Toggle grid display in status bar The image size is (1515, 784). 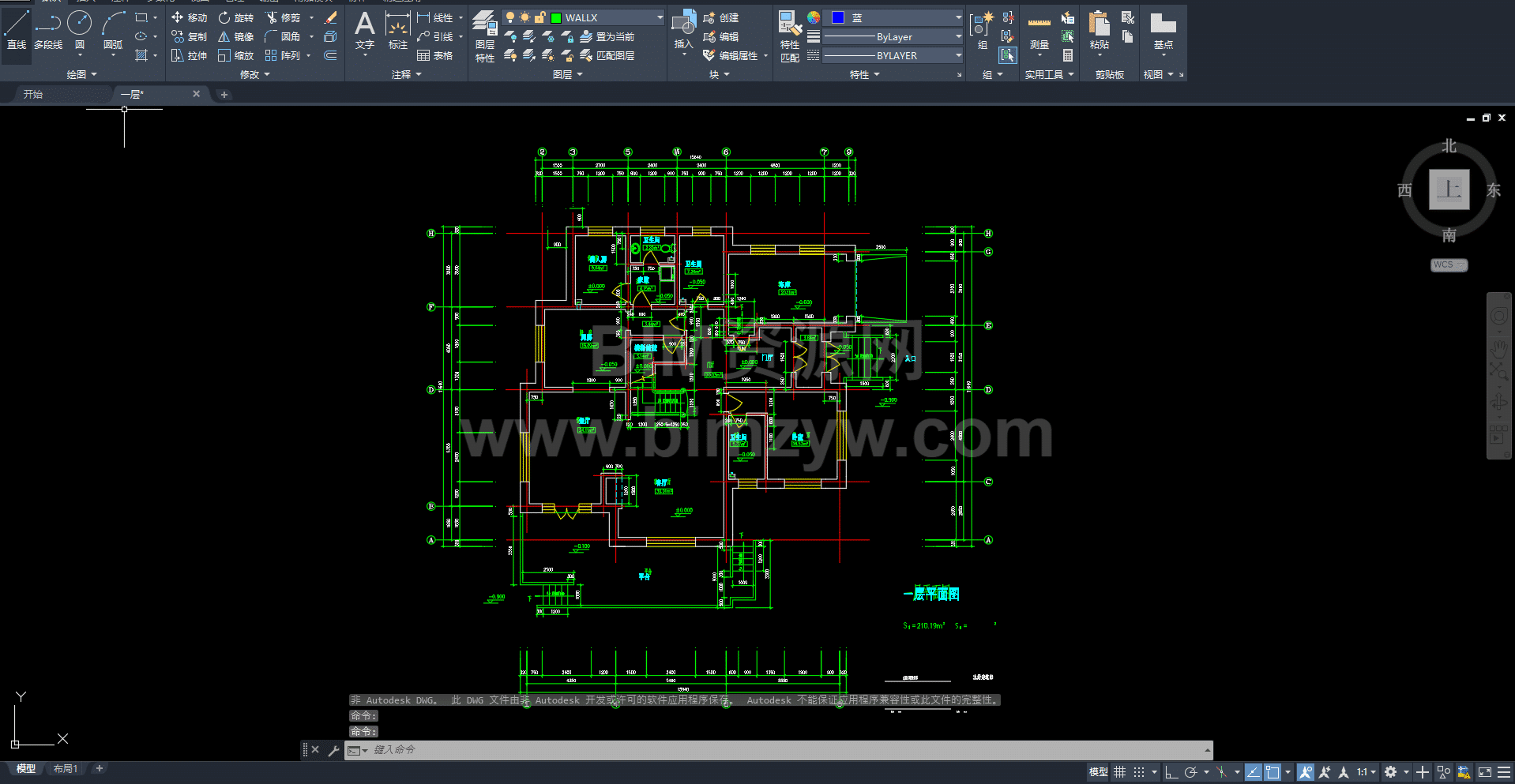pos(1119,772)
